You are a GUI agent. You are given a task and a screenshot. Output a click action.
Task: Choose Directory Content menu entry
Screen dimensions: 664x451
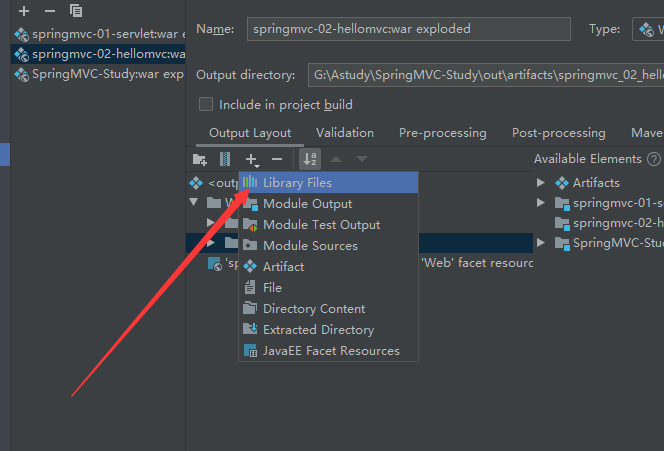click(x=329, y=309)
